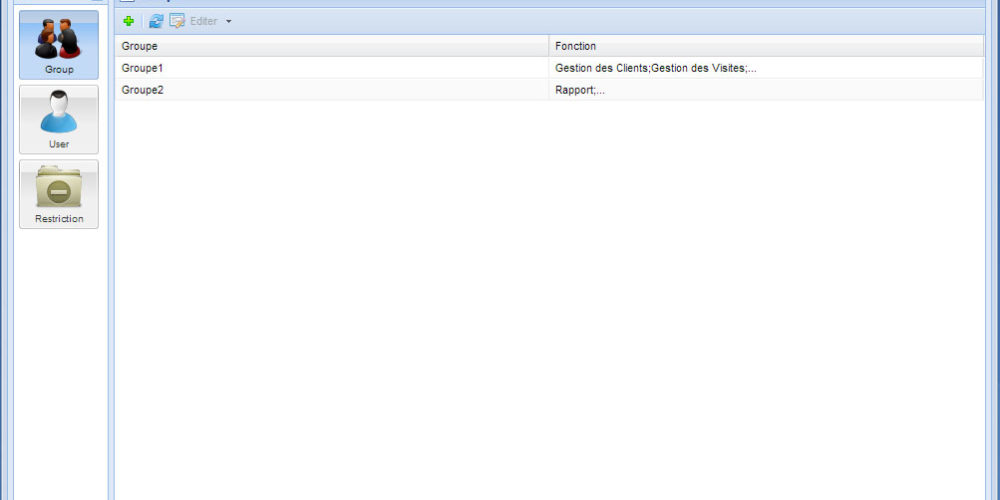Click the separator left of the refresh icon

pyautogui.click(x=142, y=21)
